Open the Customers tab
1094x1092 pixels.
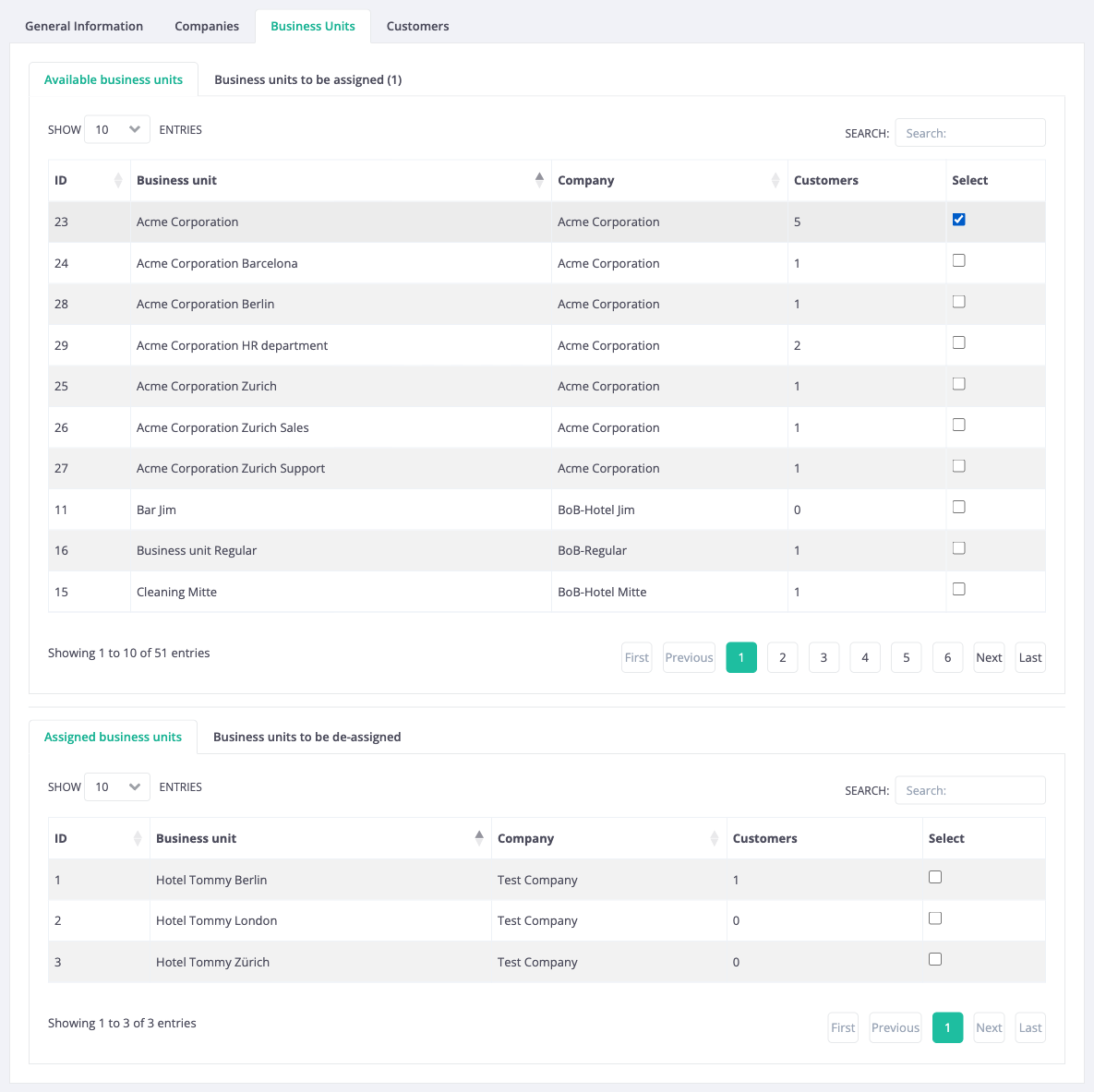click(417, 27)
